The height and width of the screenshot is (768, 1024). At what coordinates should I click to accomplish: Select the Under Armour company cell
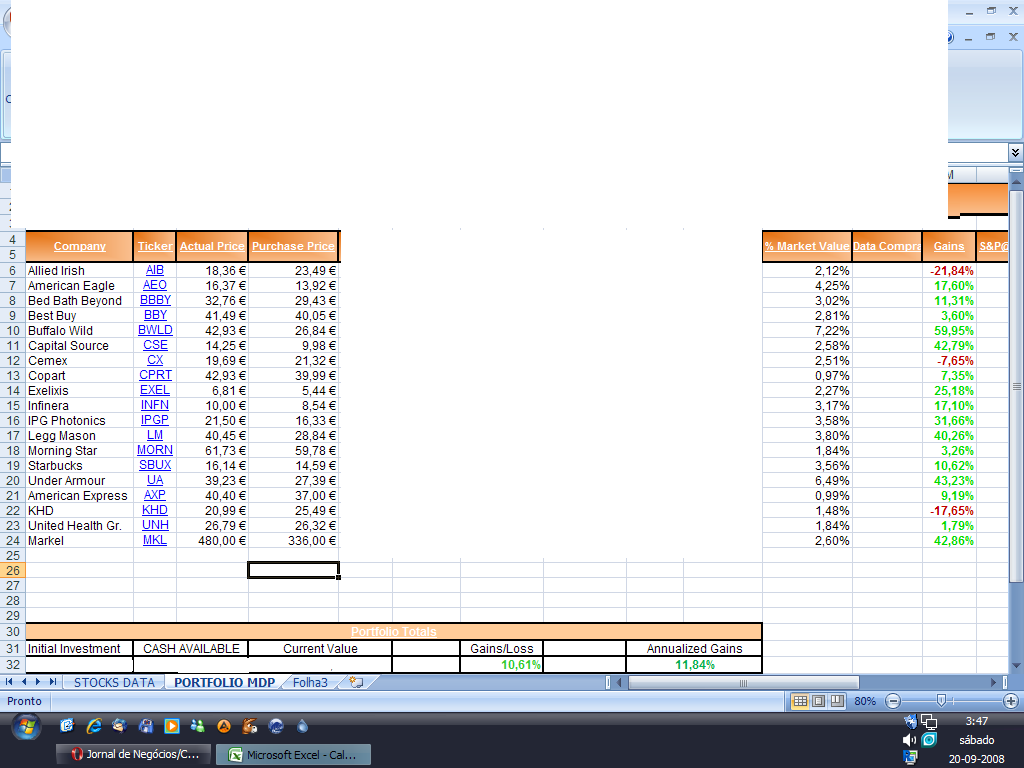[x=79, y=481]
